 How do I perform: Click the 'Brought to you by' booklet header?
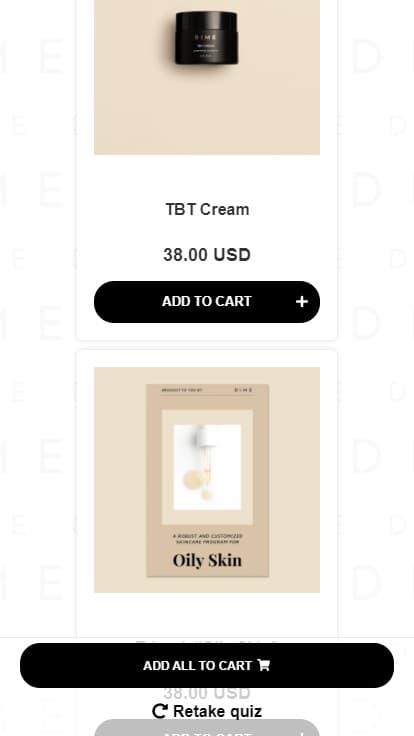(x=182, y=390)
